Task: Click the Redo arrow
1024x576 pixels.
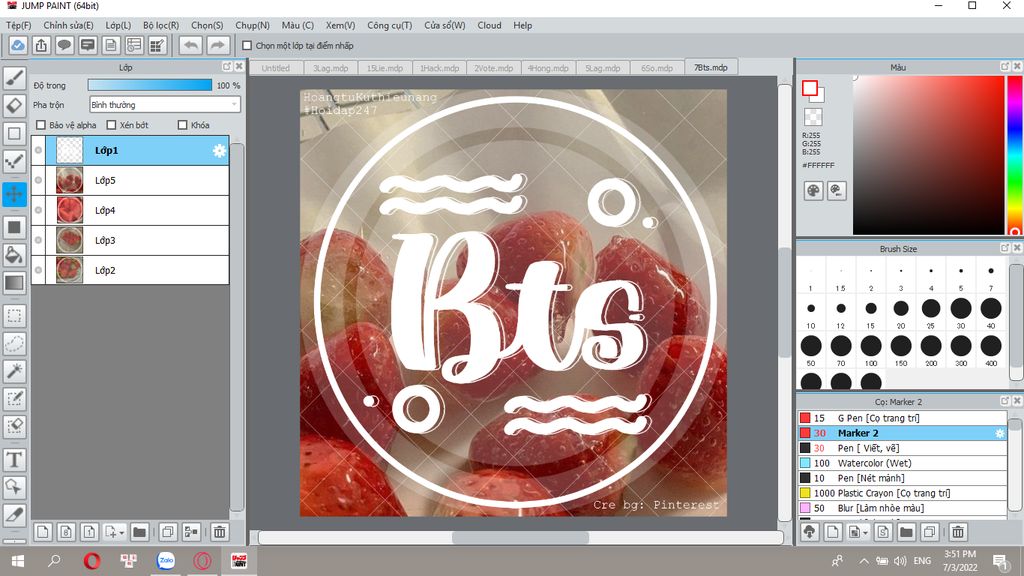Action: pyautogui.click(x=218, y=46)
